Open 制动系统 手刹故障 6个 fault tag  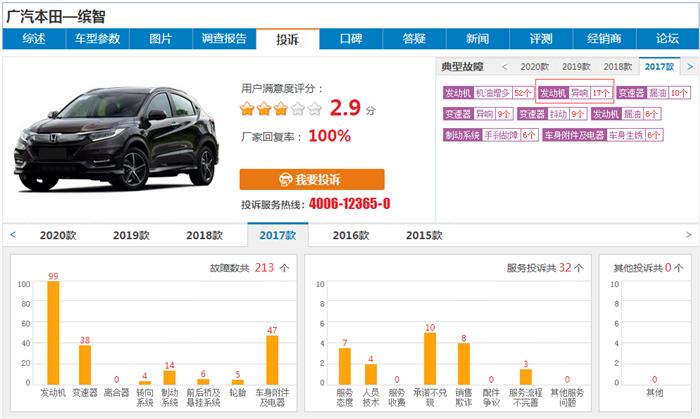[x=491, y=135]
